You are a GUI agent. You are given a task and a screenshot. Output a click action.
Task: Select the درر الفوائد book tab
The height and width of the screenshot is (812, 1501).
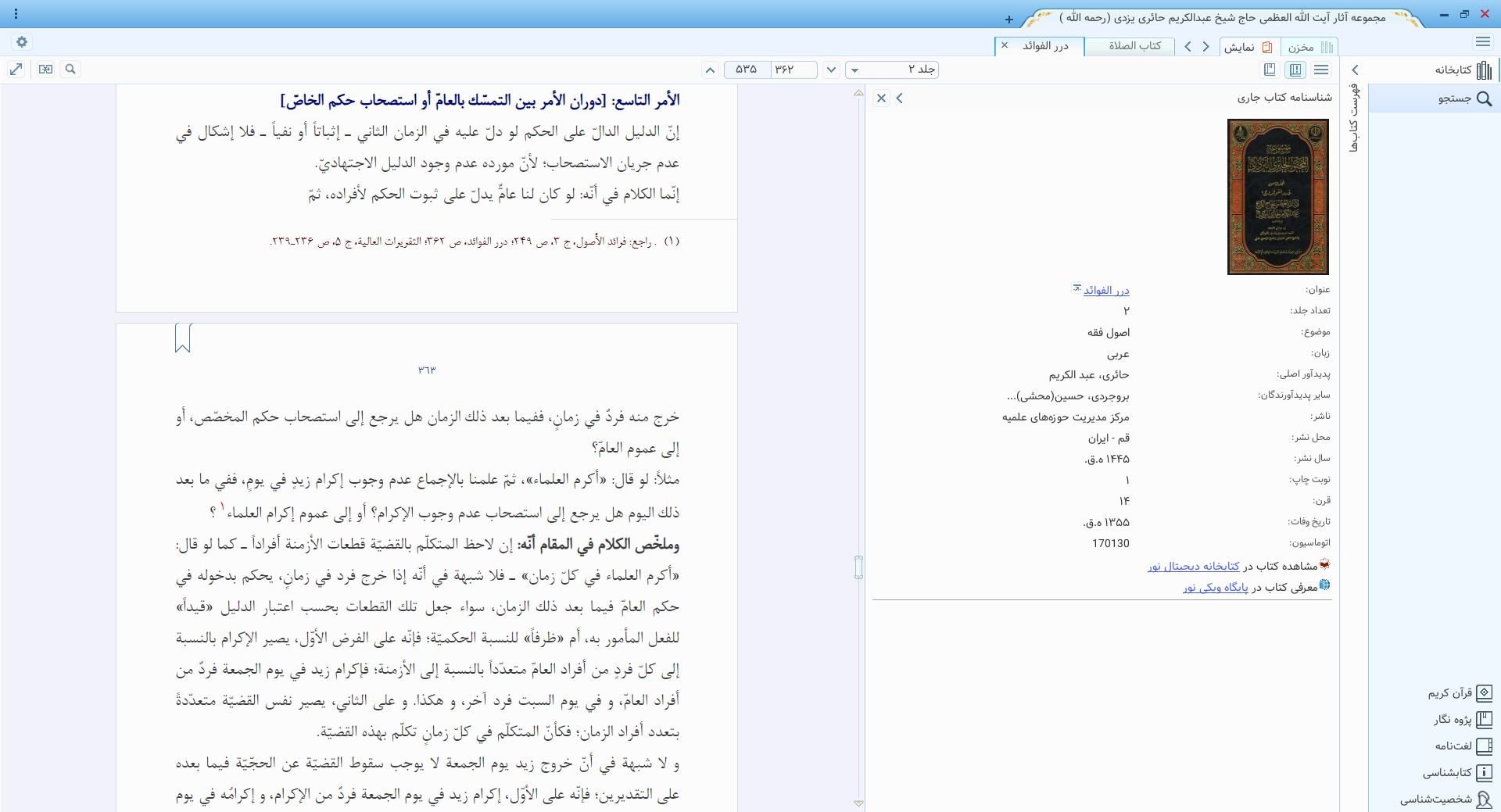[x=1046, y=46]
